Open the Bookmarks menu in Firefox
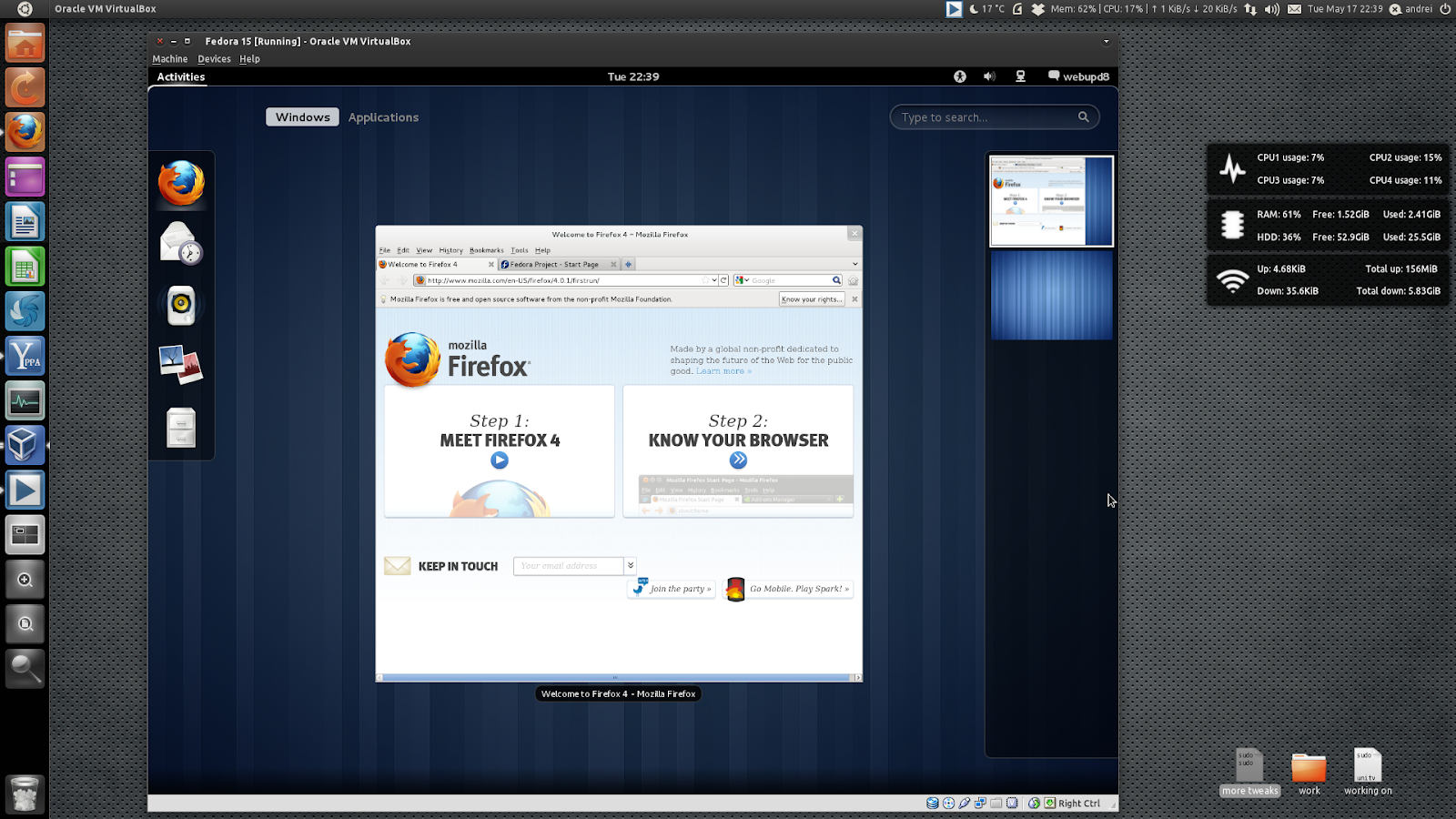Viewport: 1456px width, 819px height. coord(486,250)
